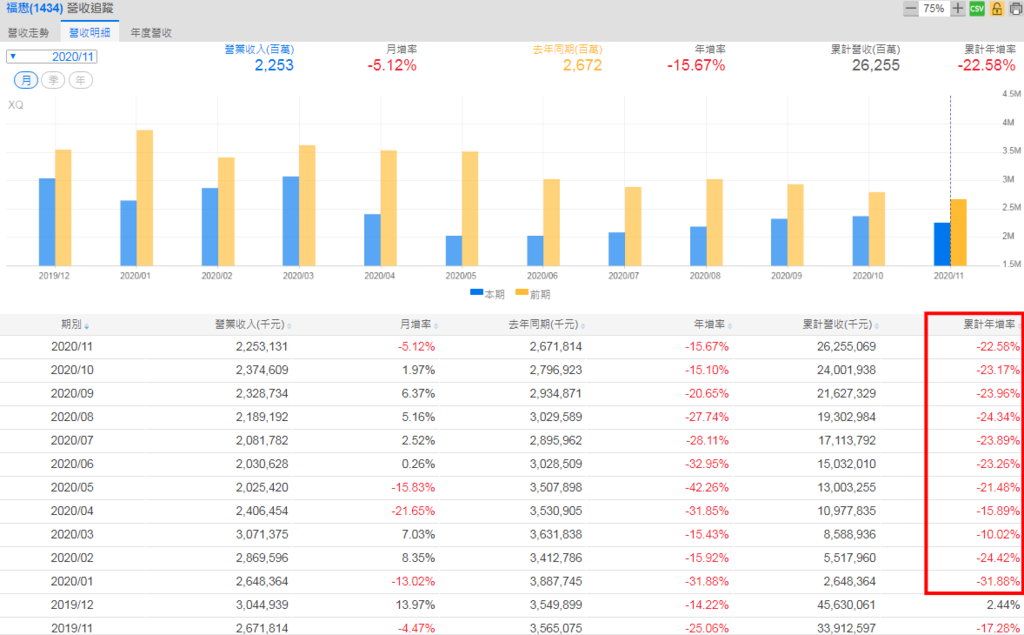Click the 2020/09 x-axis label
Image resolution: width=1024 pixels, height=635 pixels.
coord(786,276)
